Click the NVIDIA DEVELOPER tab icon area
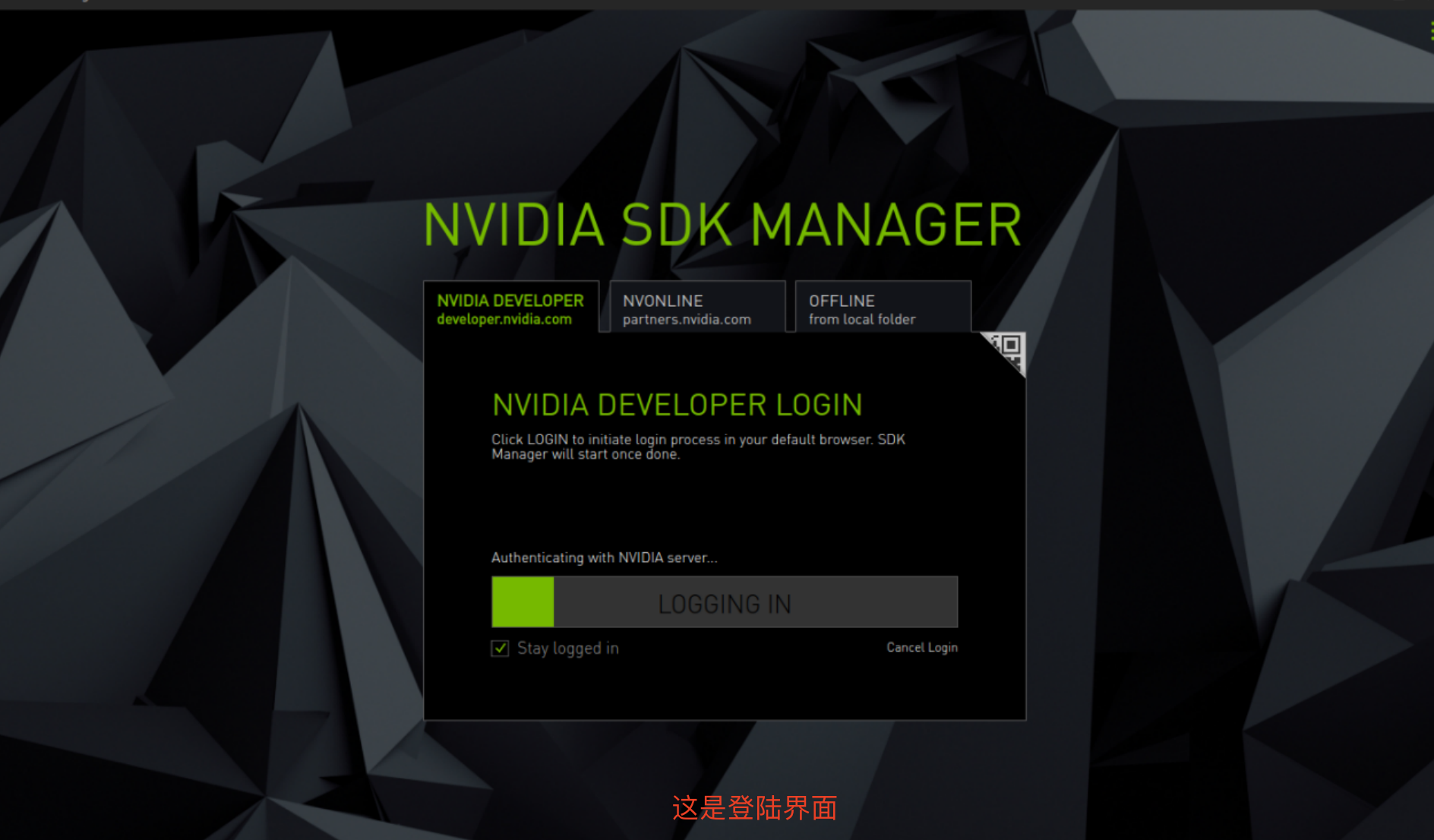The width and height of the screenshot is (1434, 840). 510,308
